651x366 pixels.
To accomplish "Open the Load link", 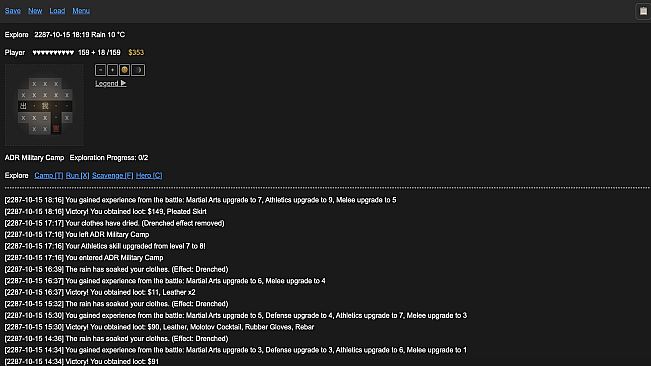I will 57,11.
